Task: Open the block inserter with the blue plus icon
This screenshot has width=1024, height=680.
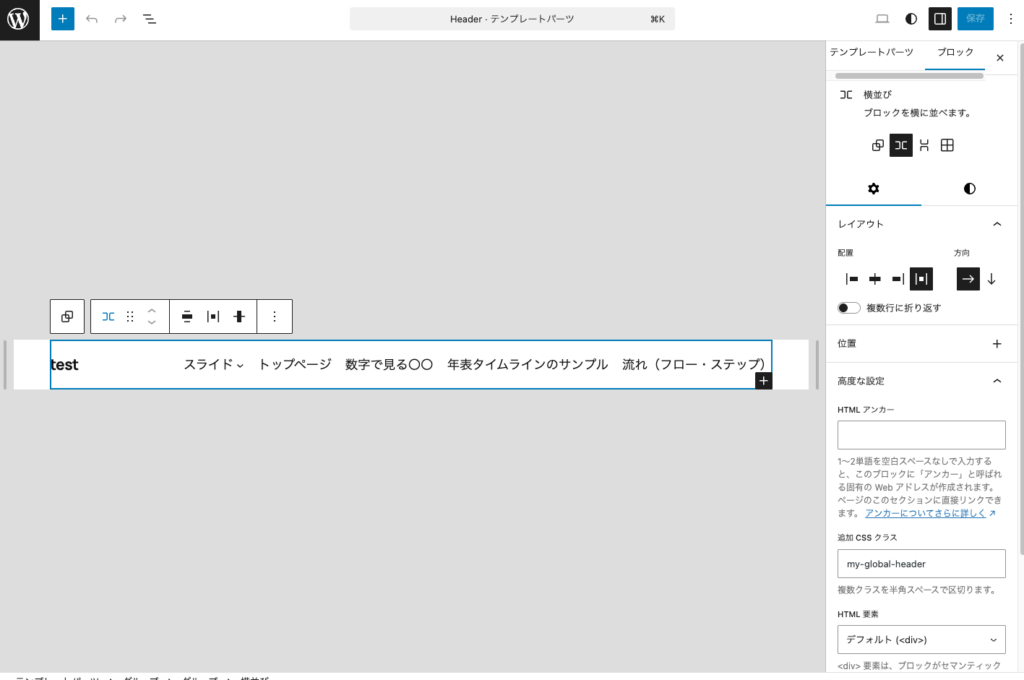Action: tap(62, 18)
